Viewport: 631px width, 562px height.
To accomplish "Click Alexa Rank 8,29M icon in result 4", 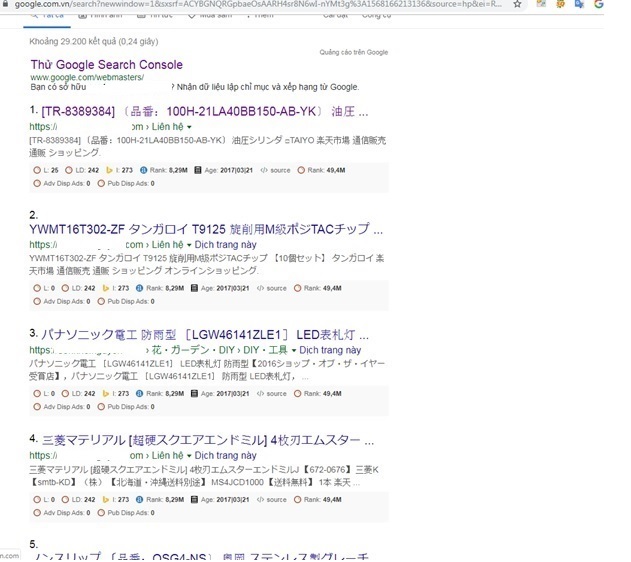I will coord(139,500).
